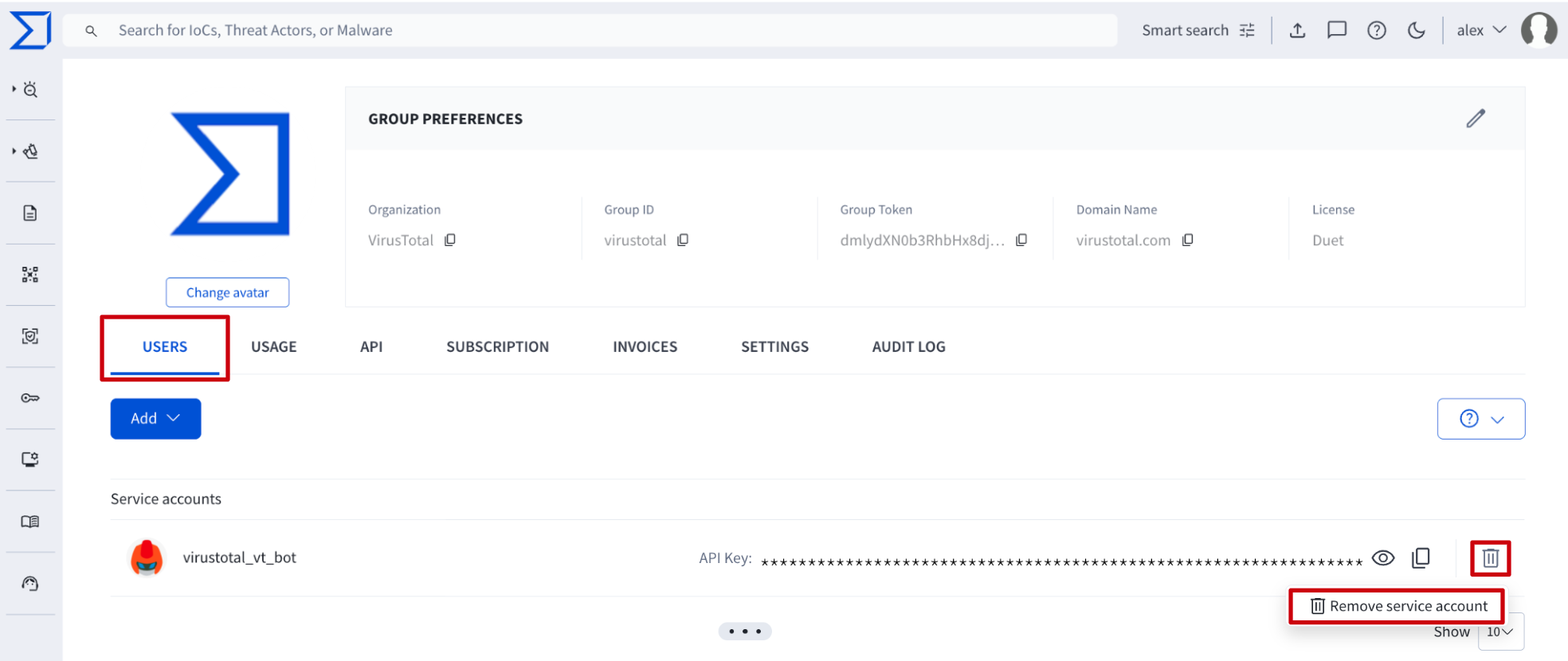The width and height of the screenshot is (1568, 661).
Task: Click the large group sigma avatar image
Action: pos(230,174)
